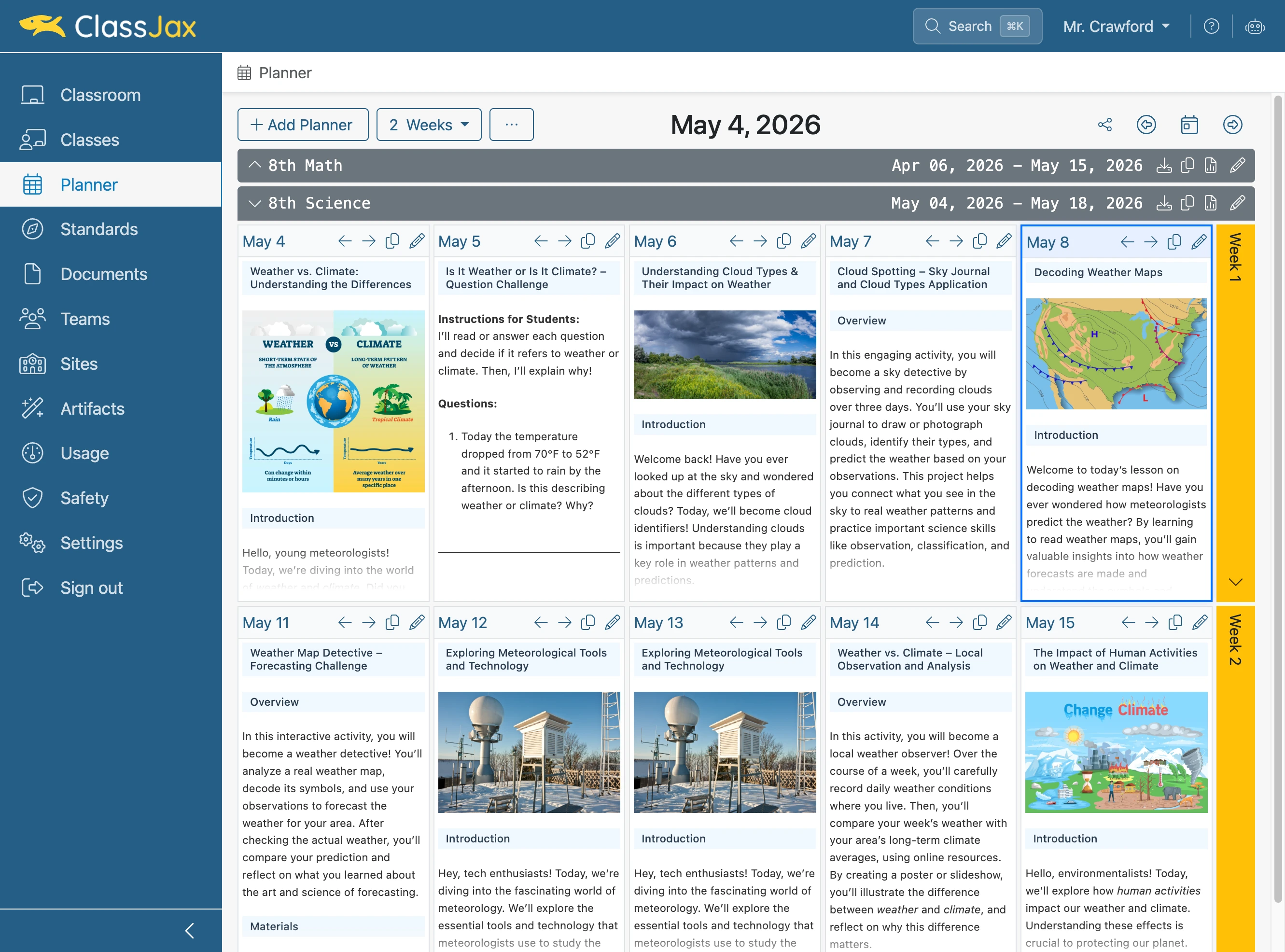Viewport: 1285px width, 952px height.
Task: Copy the 8th Math planner
Action: (1187, 166)
